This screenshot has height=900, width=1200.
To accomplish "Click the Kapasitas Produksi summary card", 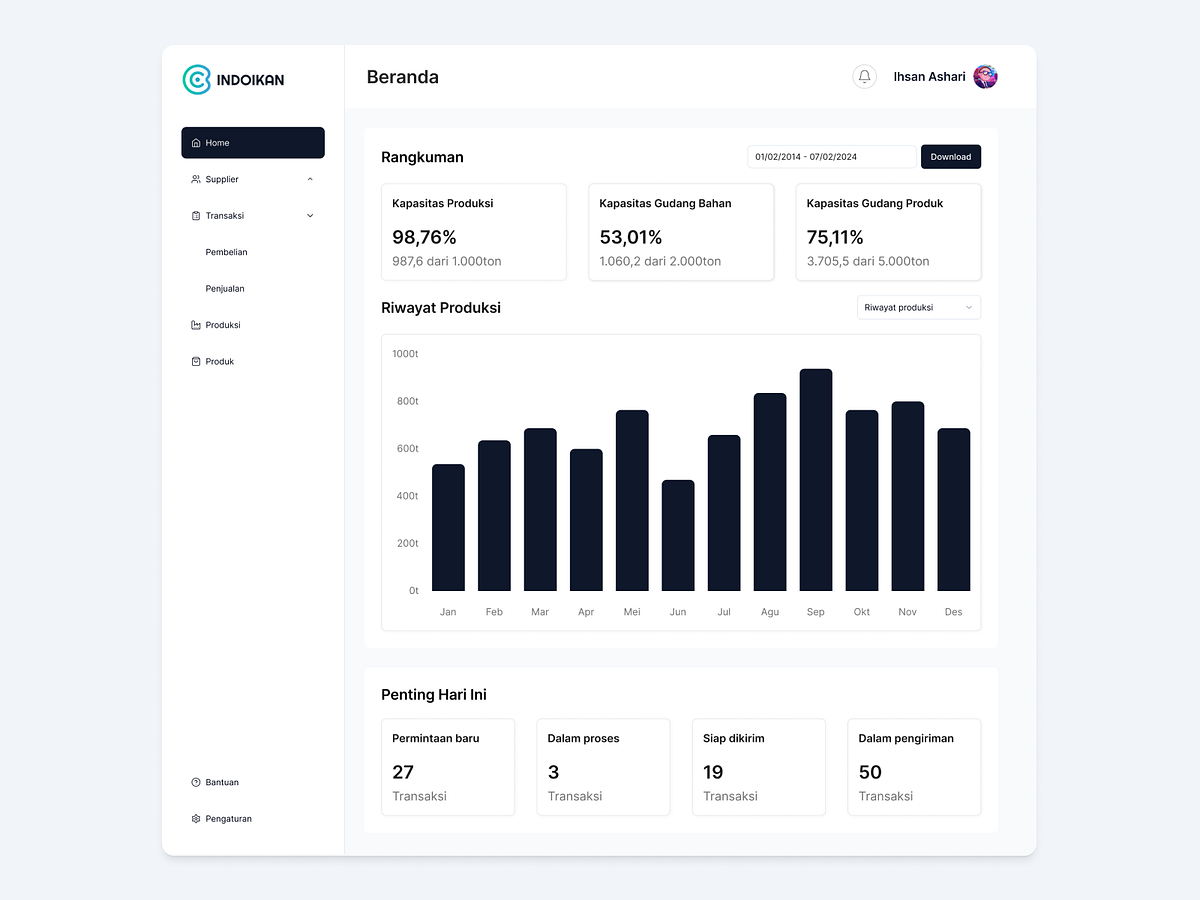I will [474, 232].
